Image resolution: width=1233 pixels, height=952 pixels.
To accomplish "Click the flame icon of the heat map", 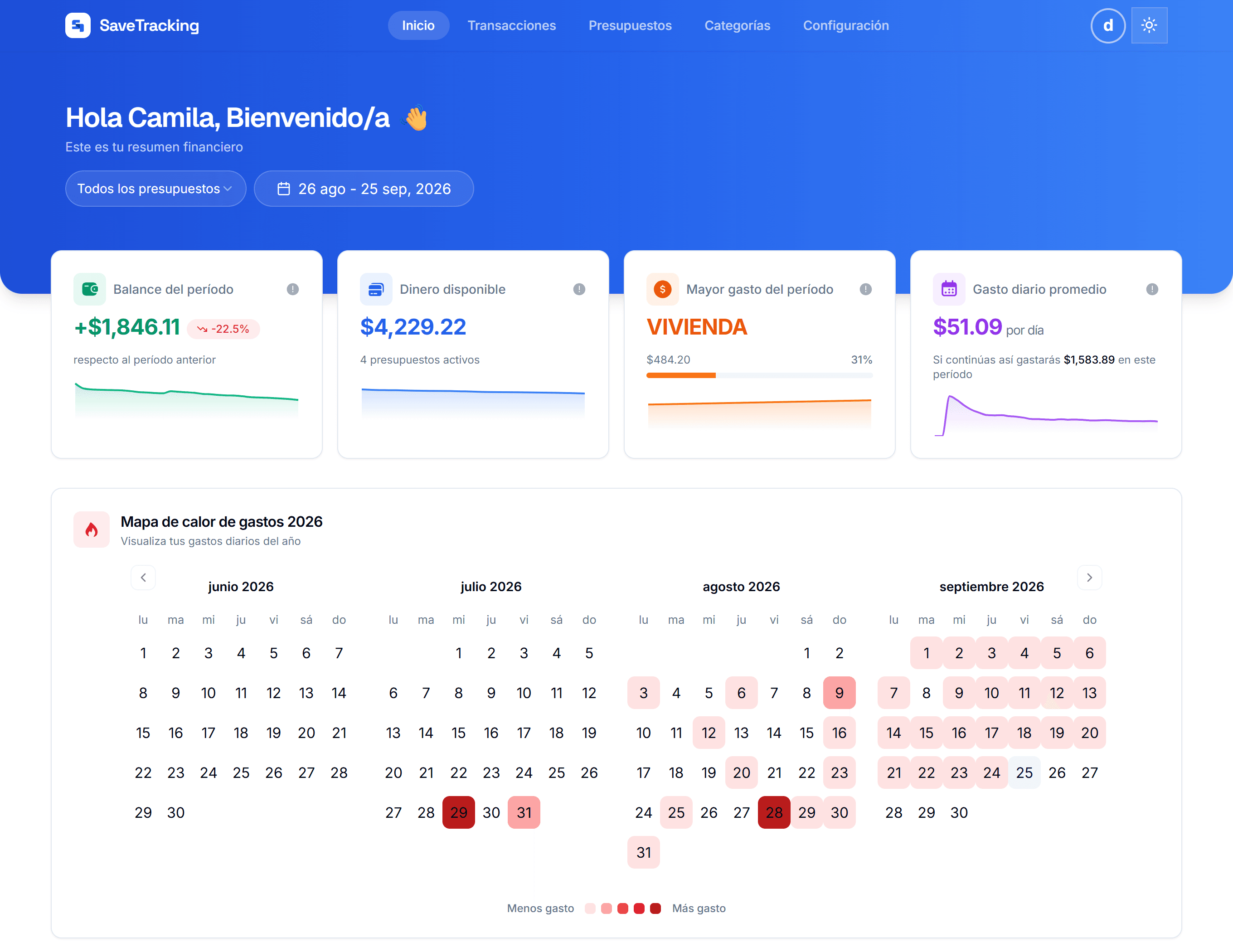I will 92,529.
